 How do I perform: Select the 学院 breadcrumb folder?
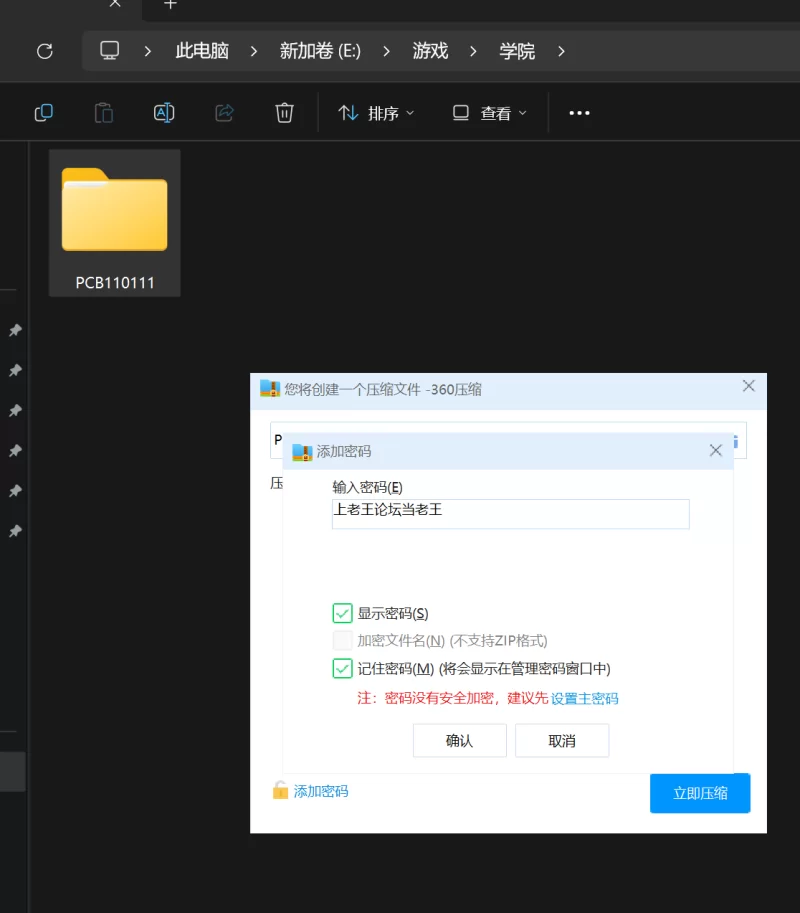(516, 51)
